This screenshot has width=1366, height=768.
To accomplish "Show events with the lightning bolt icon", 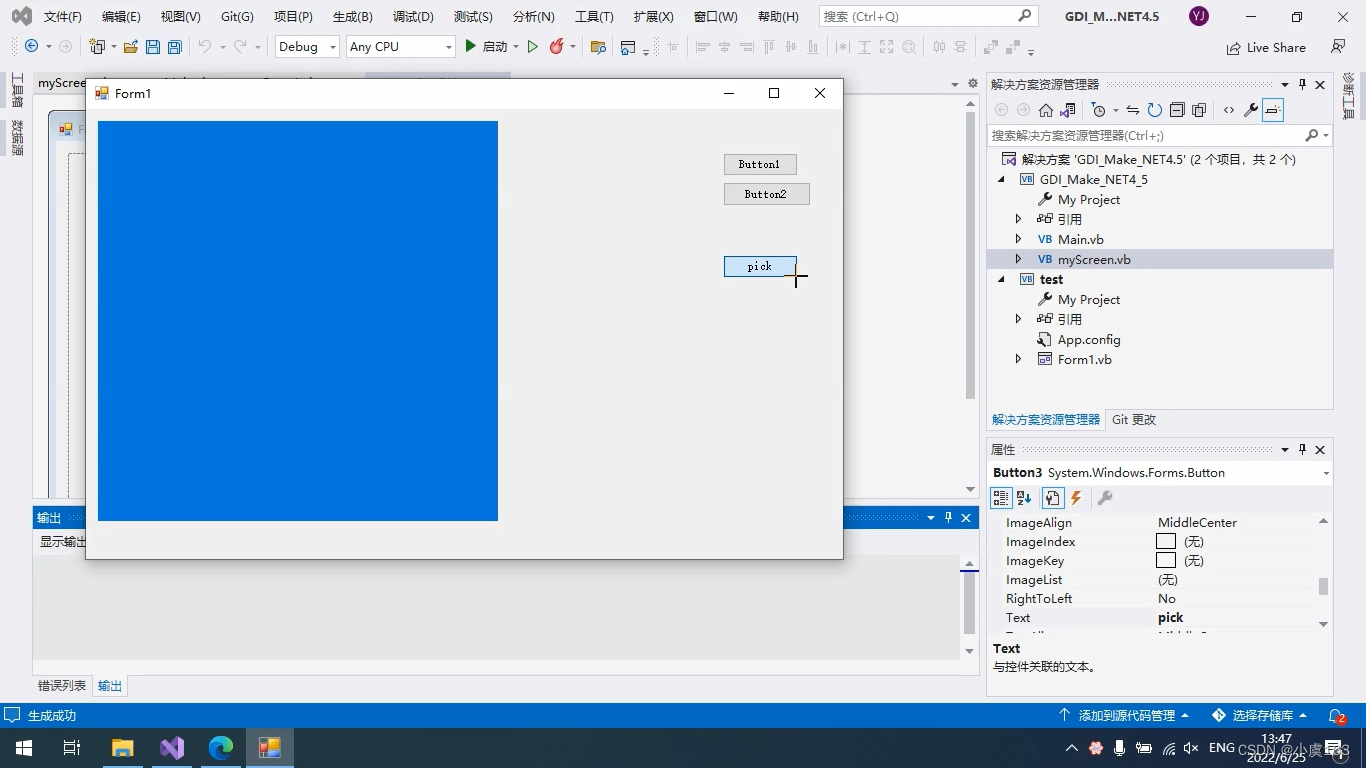I will coord(1076,498).
